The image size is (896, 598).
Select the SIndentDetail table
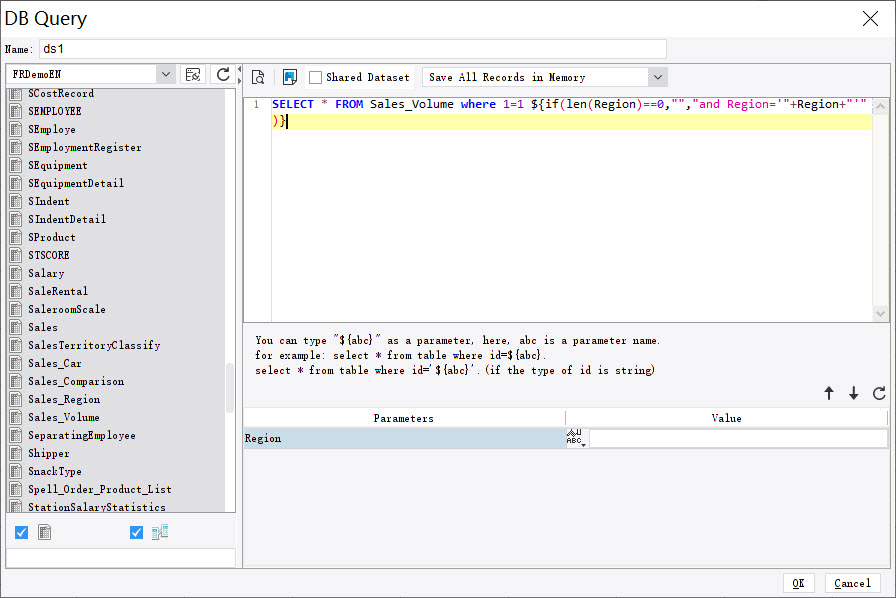click(x=67, y=219)
